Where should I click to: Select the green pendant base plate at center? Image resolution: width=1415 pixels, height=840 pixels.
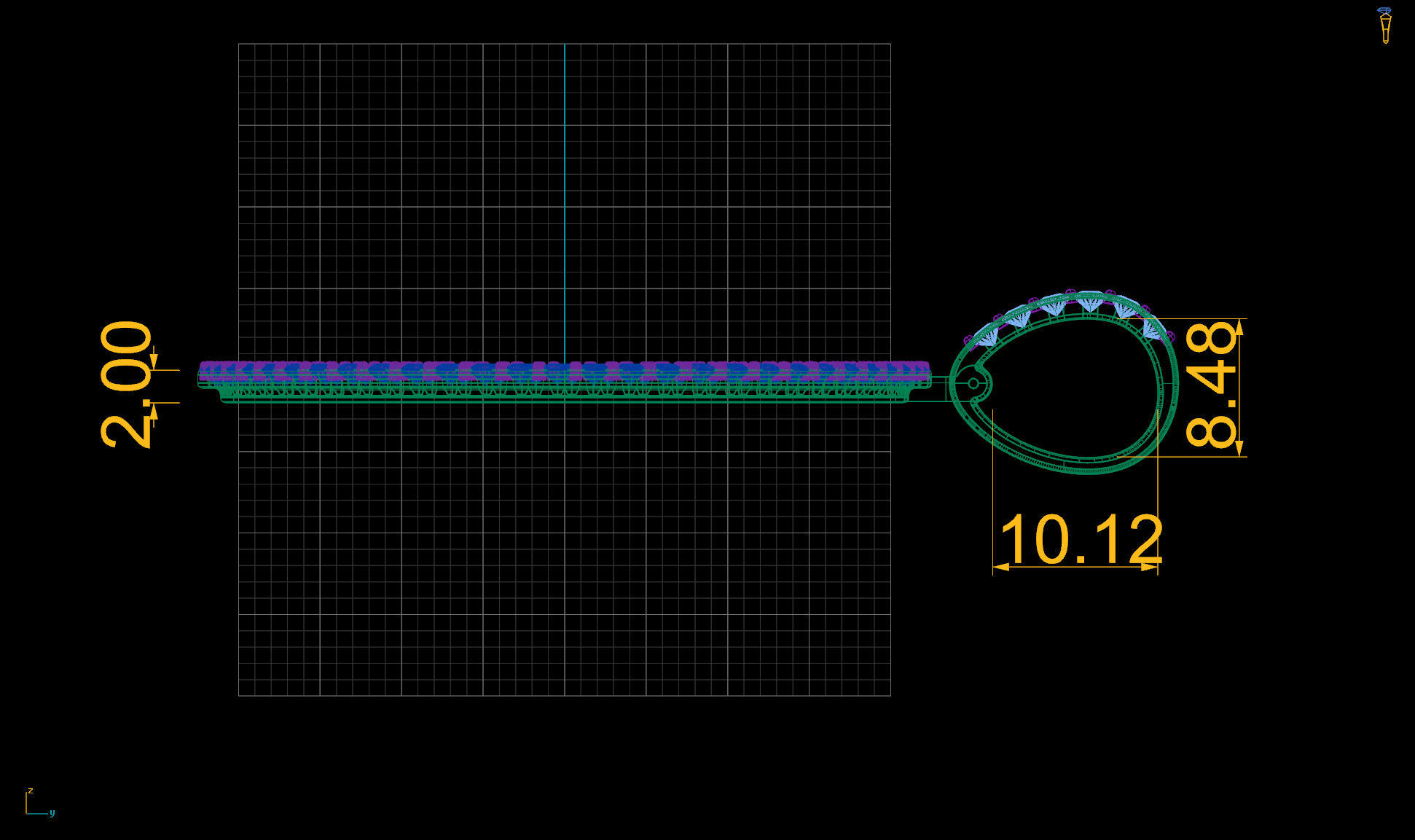(x=564, y=396)
